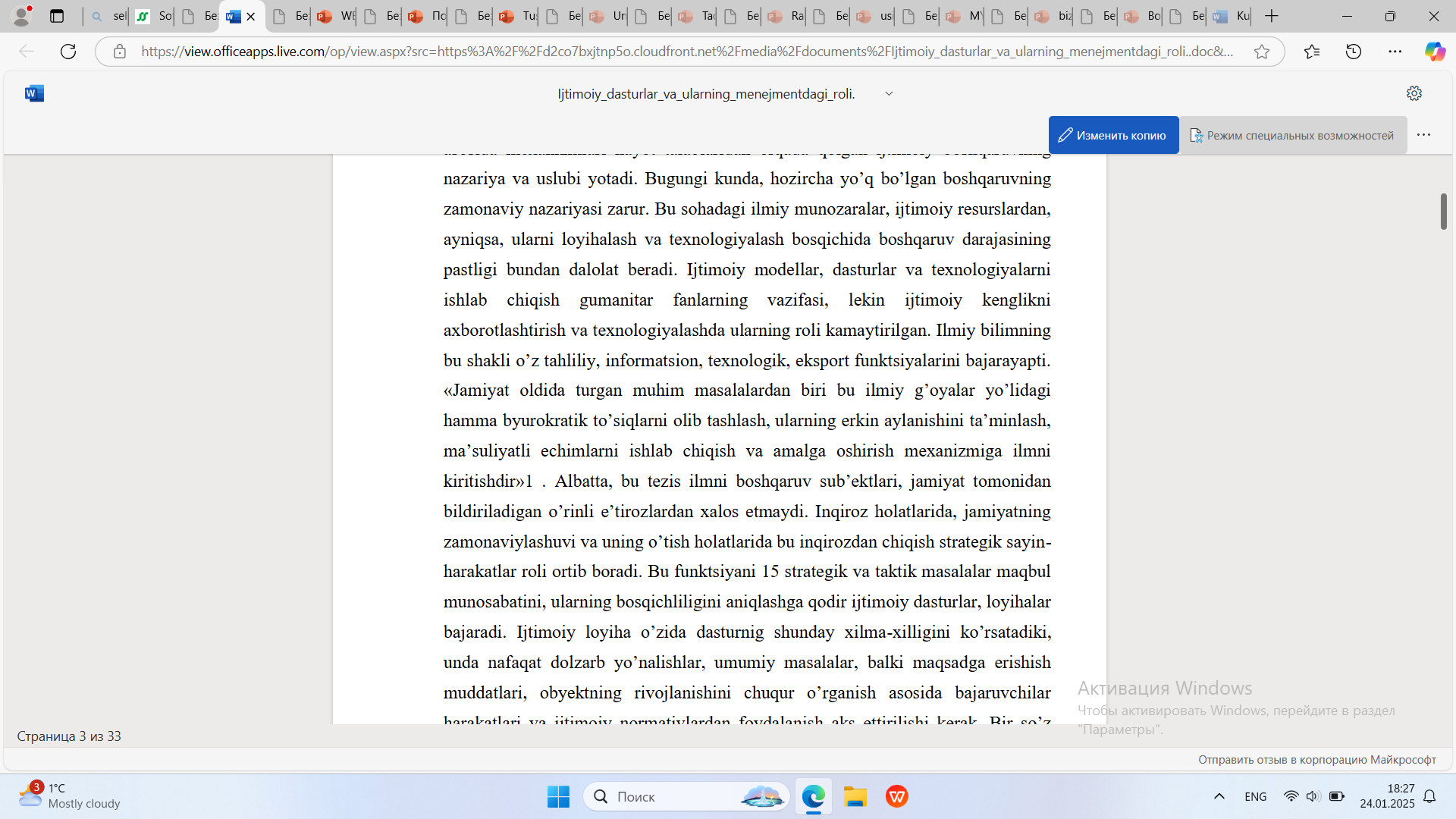This screenshot has height=819, width=1456.
Task: Click the address bar URL field
Action: [687, 52]
